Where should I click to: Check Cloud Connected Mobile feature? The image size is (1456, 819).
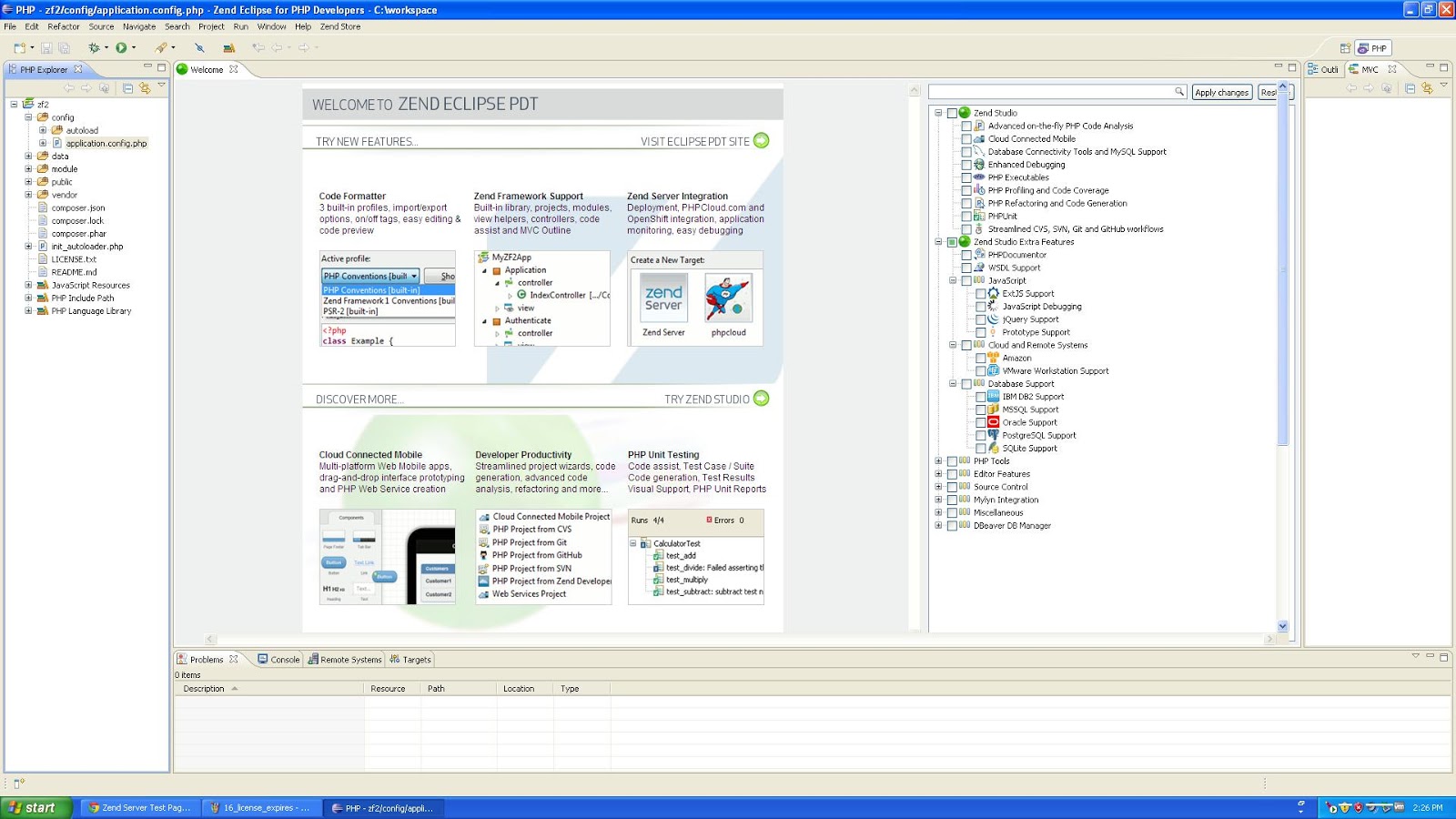coord(966,139)
